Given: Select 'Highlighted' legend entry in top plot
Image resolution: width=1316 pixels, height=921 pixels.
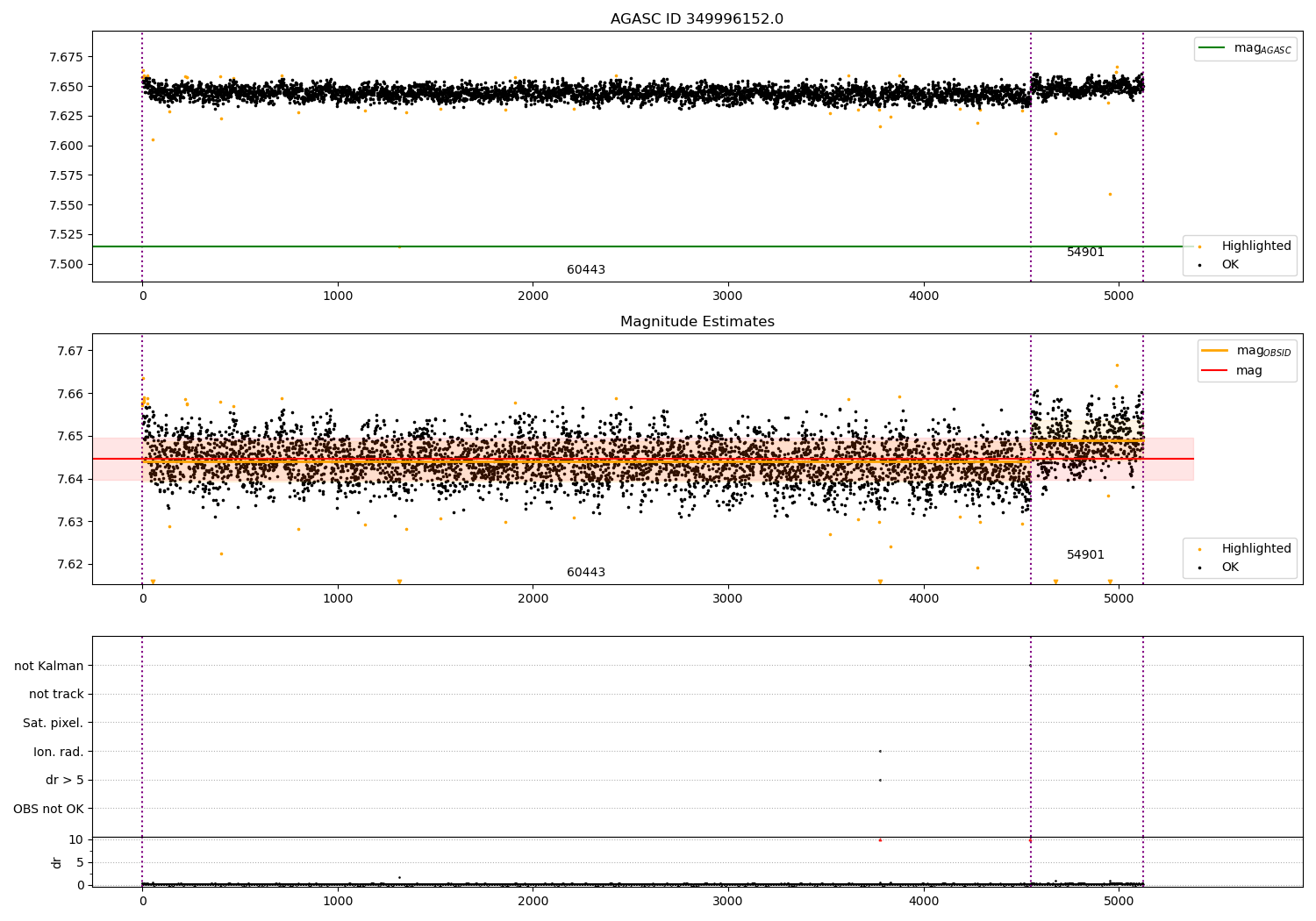Looking at the screenshot, I should coord(1246,246).
